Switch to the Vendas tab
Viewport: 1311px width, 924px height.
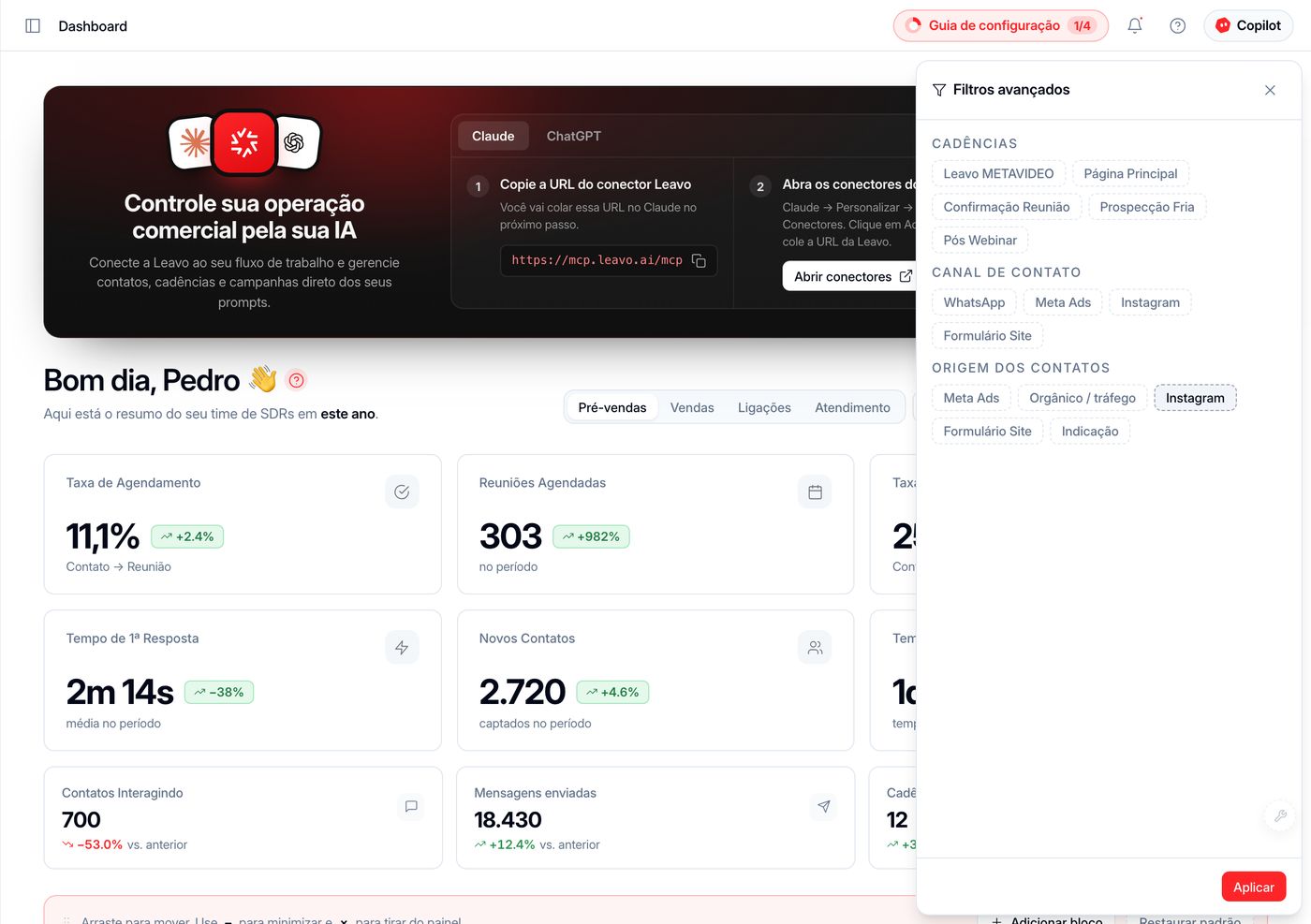point(692,407)
